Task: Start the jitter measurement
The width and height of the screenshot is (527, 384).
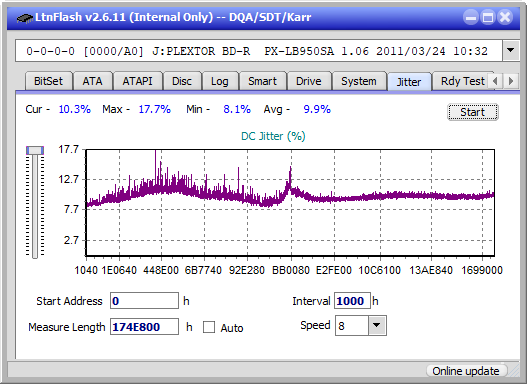Action: pyautogui.click(x=473, y=112)
